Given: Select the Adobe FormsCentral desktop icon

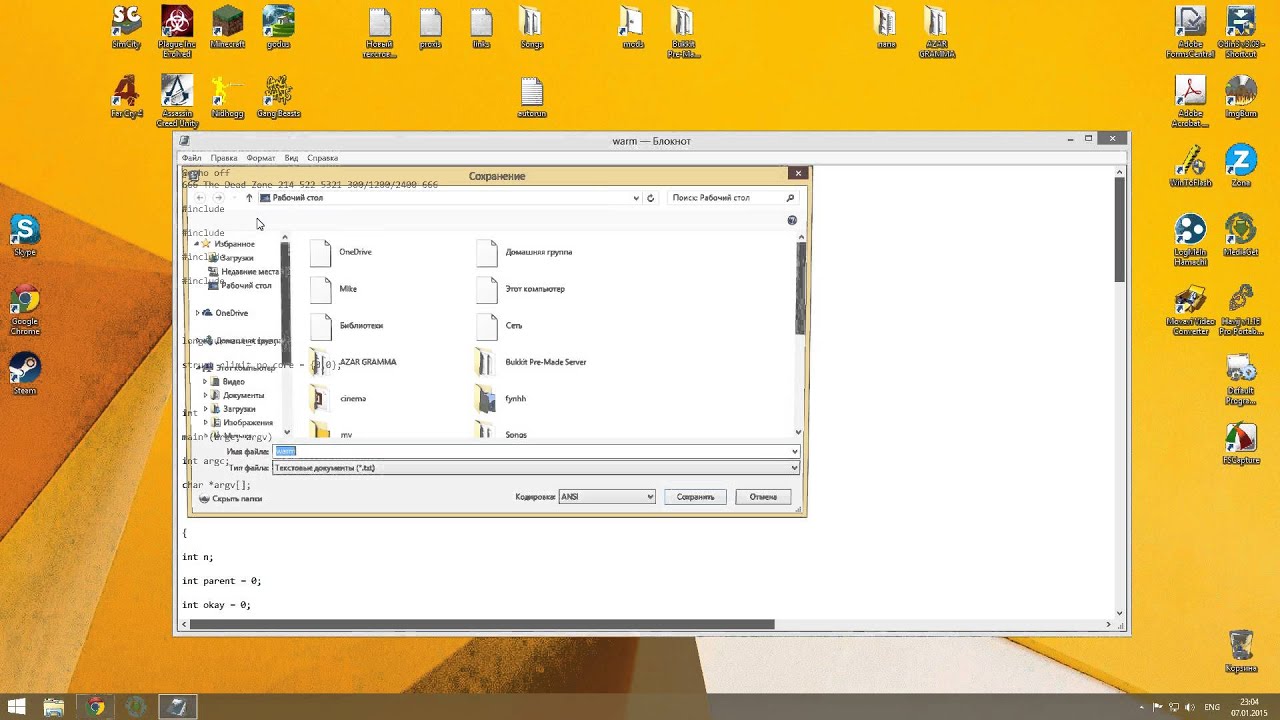Looking at the screenshot, I should [x=1190, y=31].
